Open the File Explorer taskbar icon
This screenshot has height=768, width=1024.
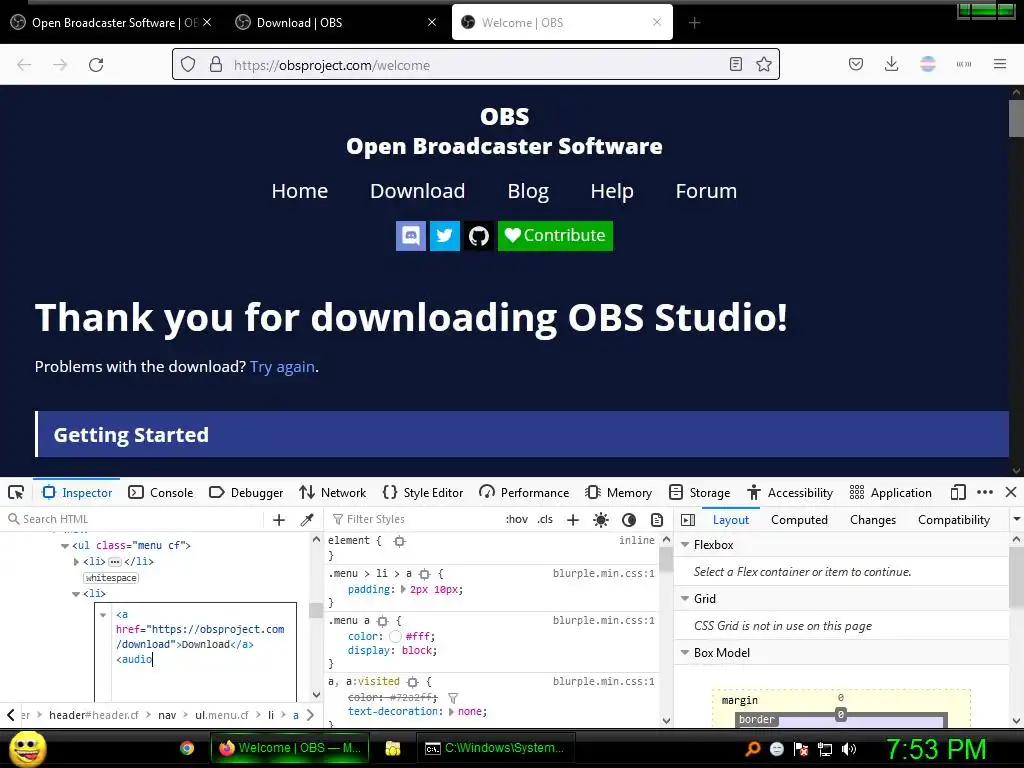point(392,748)
